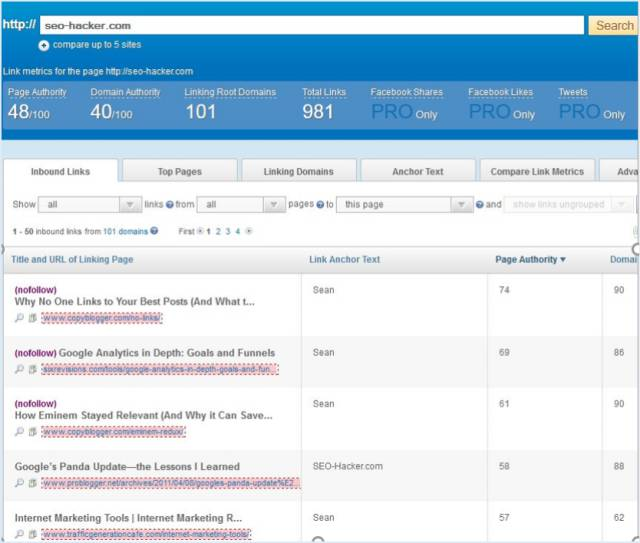Click the page icon next to the copyblogger.com/no-links URL

pos(32,318)
